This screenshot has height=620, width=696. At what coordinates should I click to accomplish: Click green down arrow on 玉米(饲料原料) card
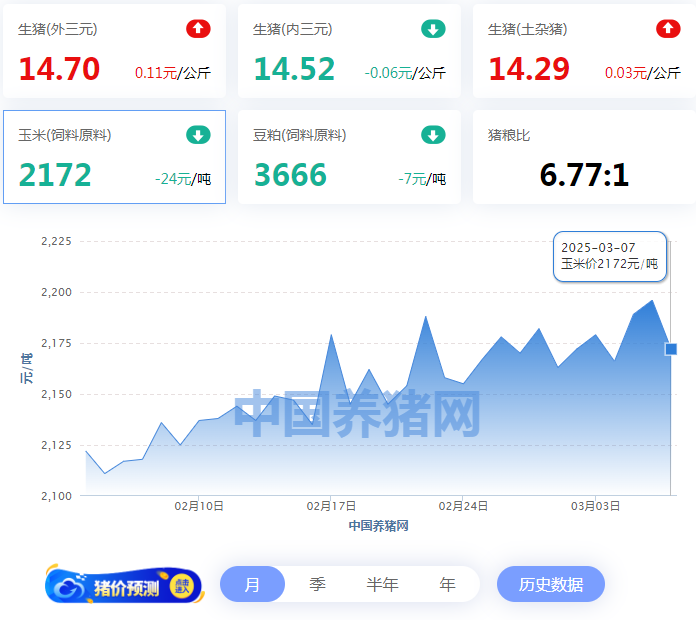coord(198,135)
